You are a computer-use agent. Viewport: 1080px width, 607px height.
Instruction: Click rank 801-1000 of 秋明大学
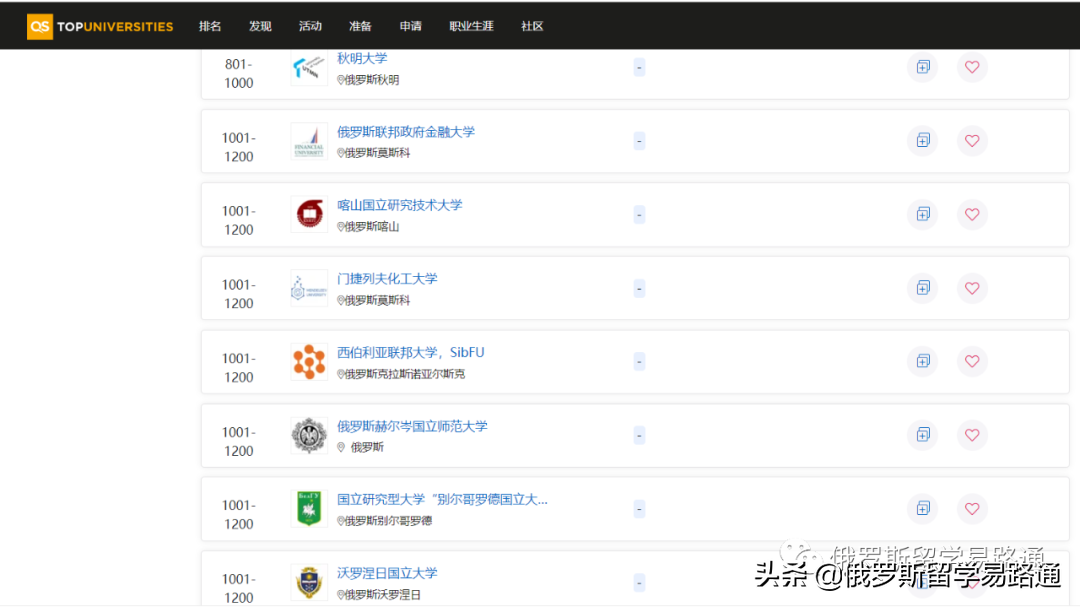pyautogui.click(x=239, y=73)
